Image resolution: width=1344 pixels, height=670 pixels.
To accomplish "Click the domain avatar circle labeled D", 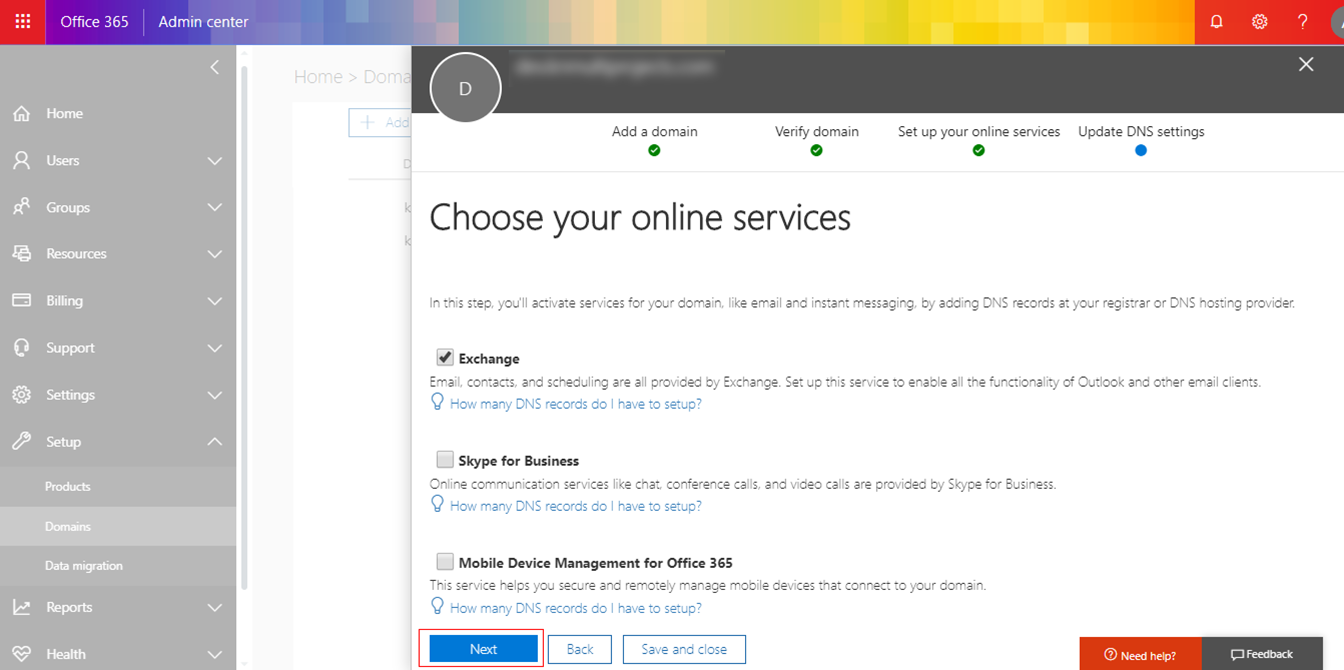I will 465,89.
